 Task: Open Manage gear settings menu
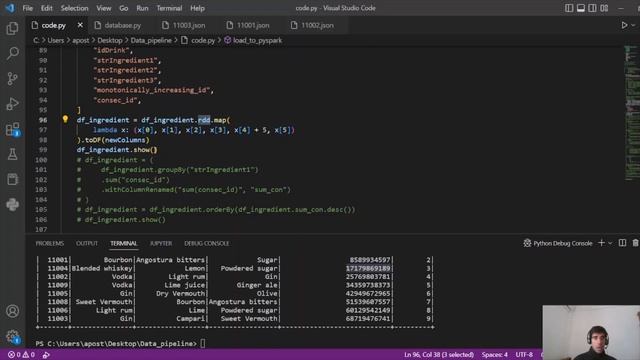click(x=12, y=336)
